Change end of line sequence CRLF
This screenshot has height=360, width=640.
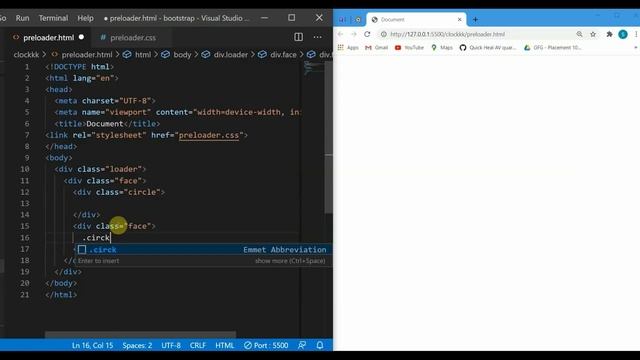[198, 345]
